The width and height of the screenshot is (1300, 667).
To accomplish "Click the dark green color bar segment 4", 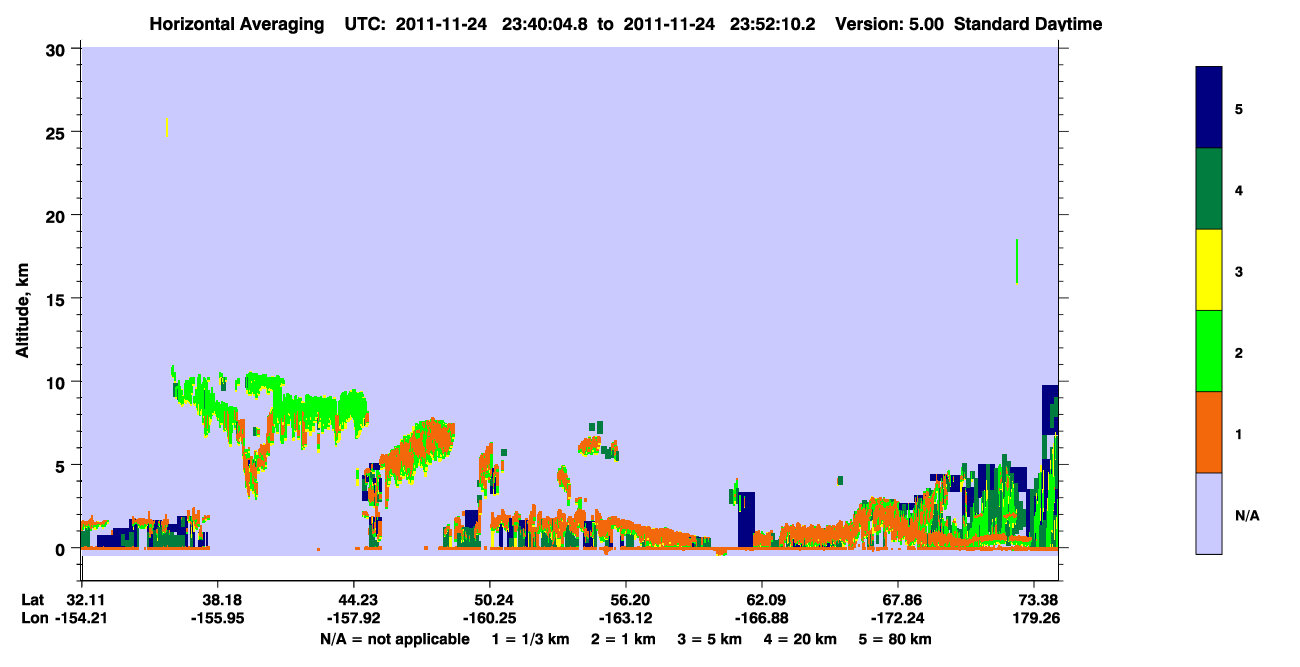I will click(x=1209, y=189).
